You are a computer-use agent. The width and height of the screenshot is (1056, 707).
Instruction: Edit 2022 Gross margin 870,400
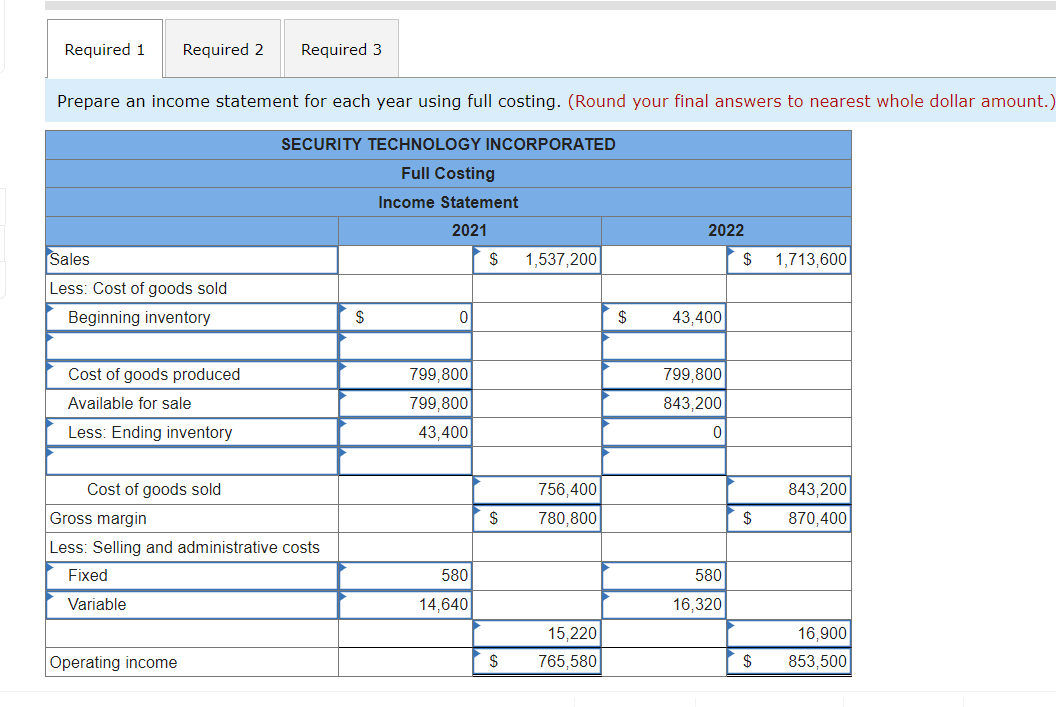click(789, 518)
